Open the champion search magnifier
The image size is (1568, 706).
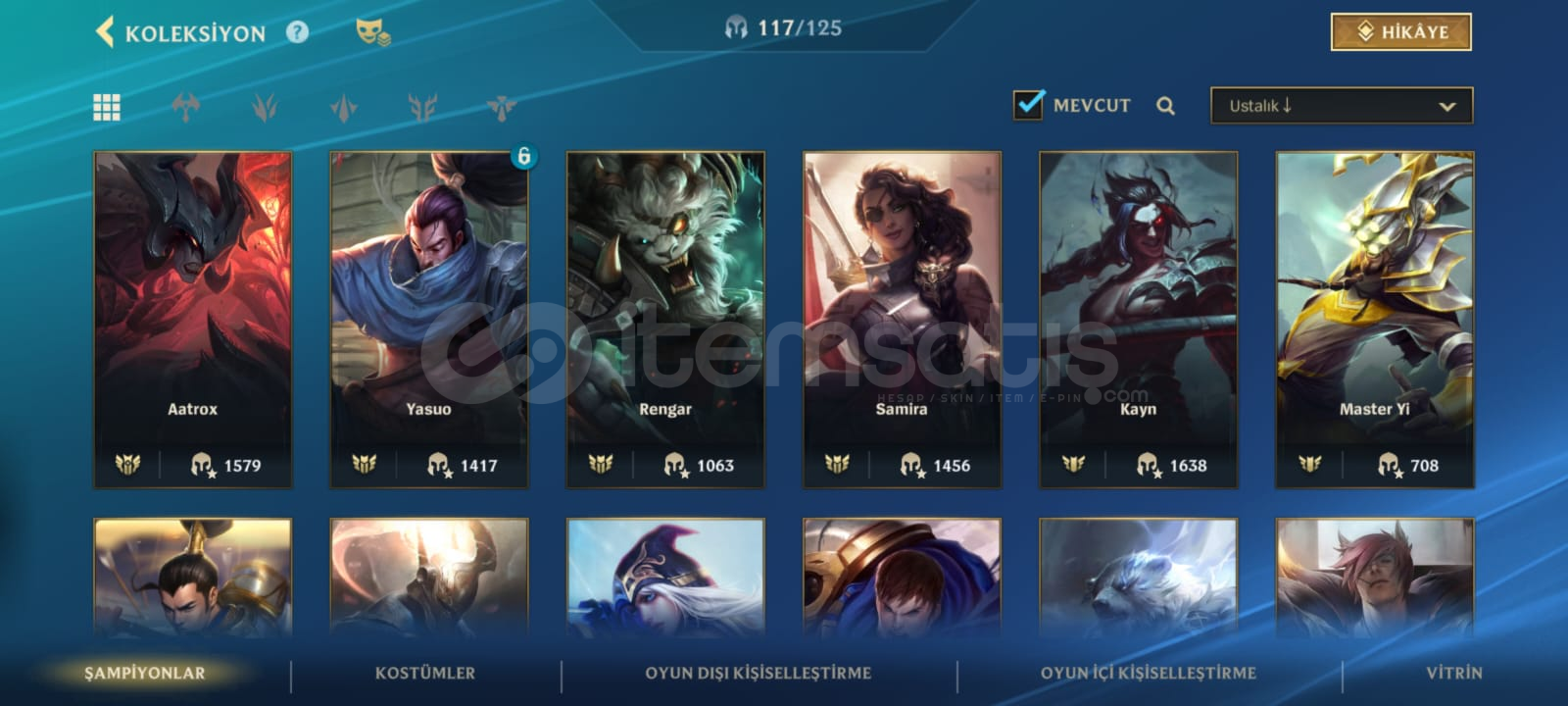(1165, 106)
